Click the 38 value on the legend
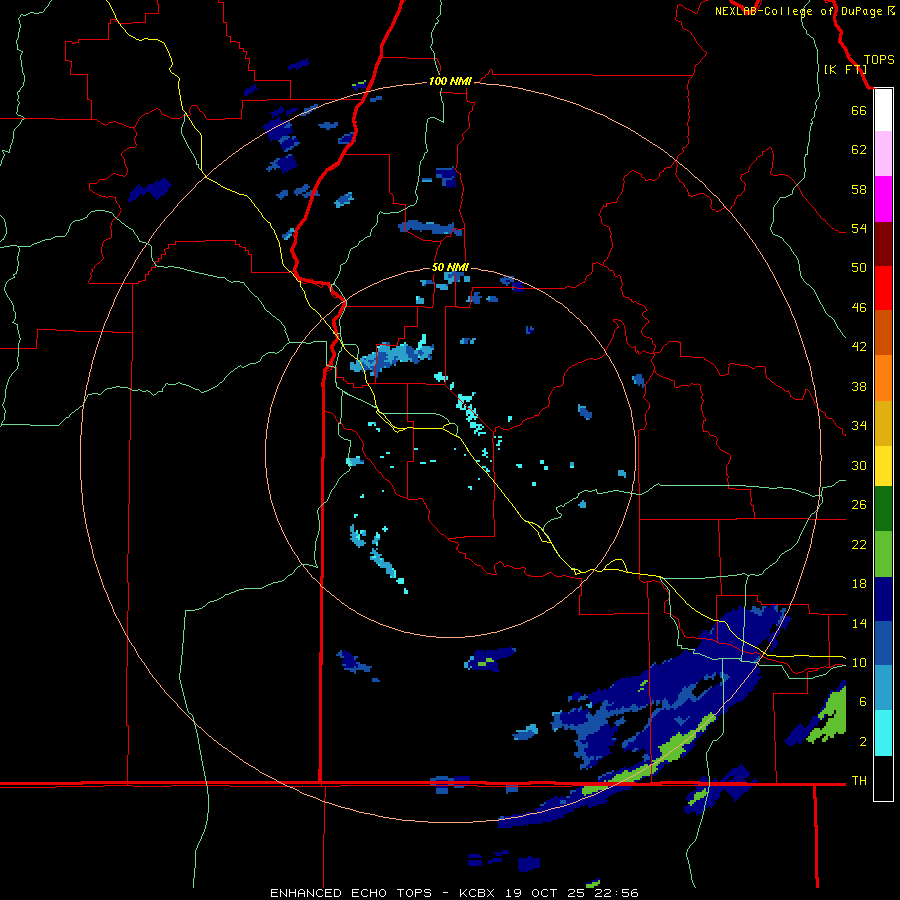 click(x=859, y=386)
